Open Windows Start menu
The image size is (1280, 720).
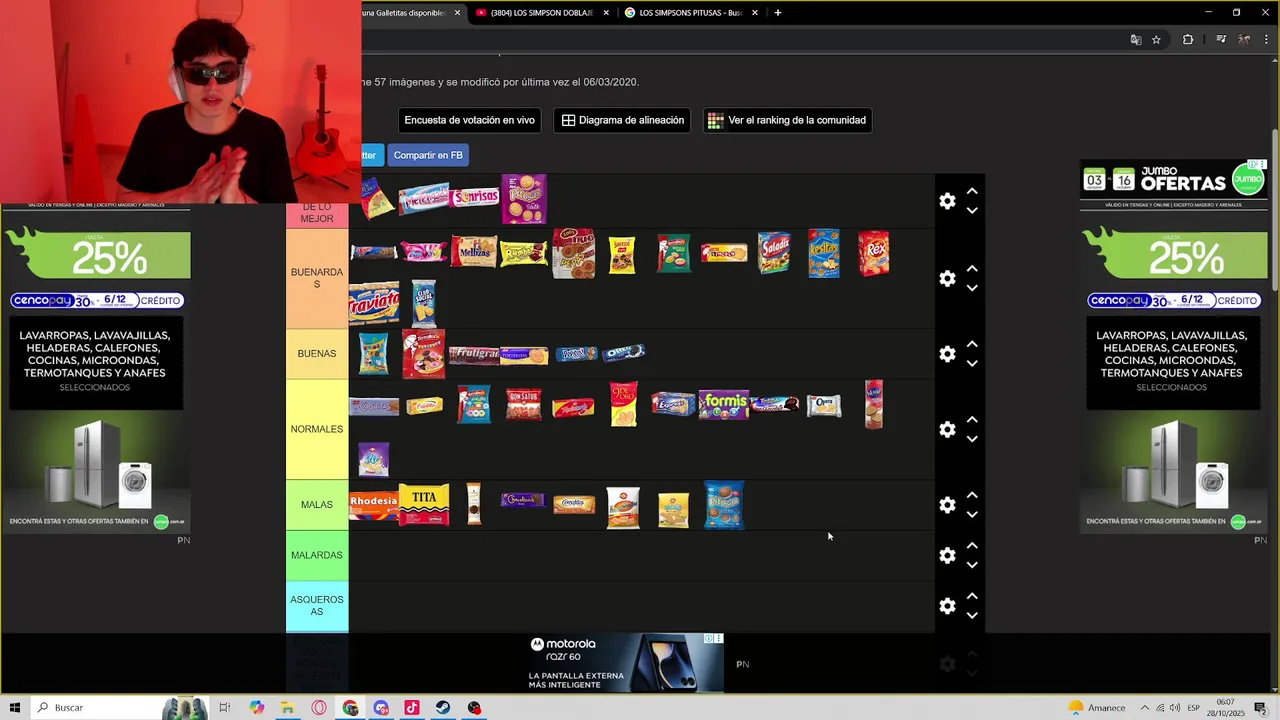click(x=15, y=707)
